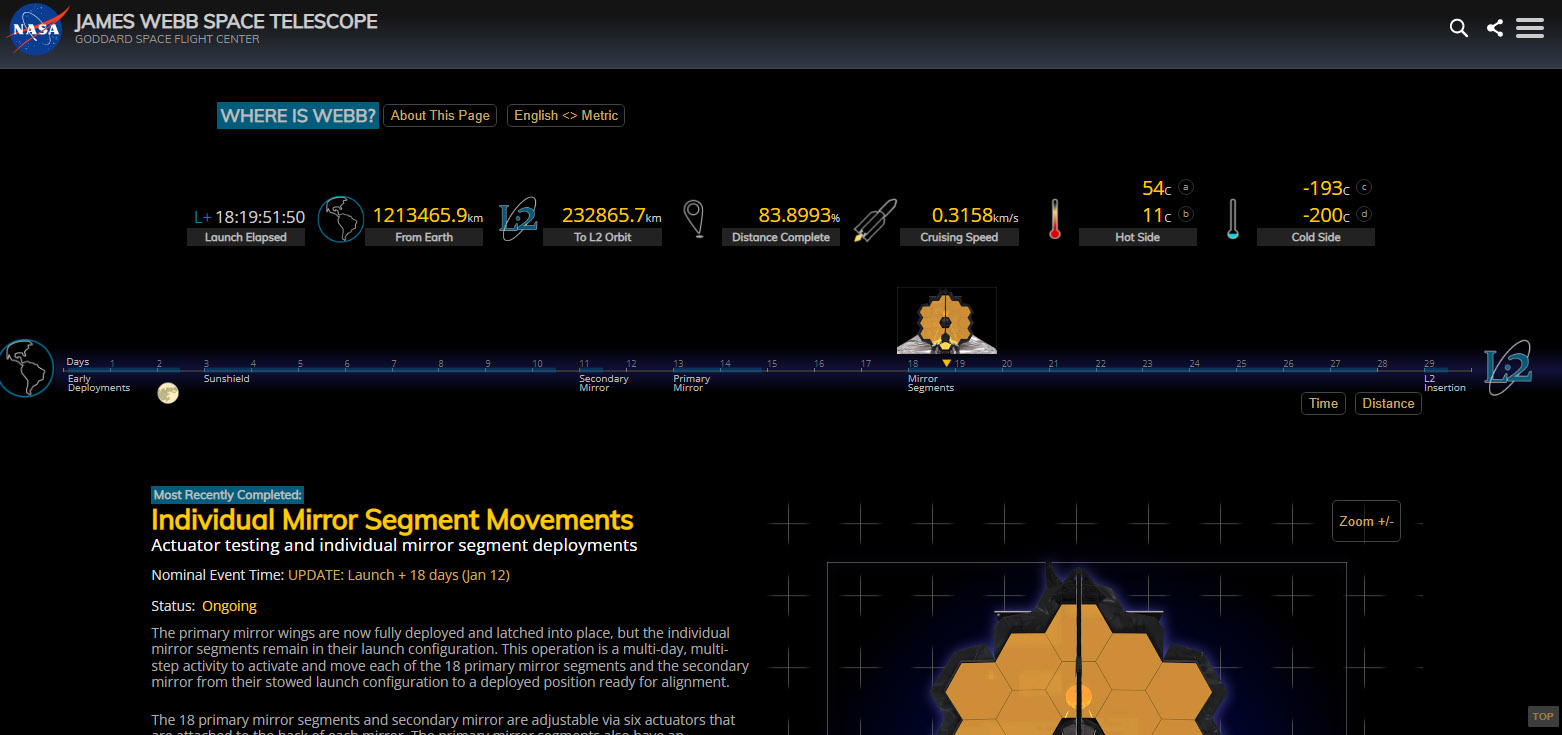
Task: Click hot side sensor marker a
Action: (x=1186, y=187)
